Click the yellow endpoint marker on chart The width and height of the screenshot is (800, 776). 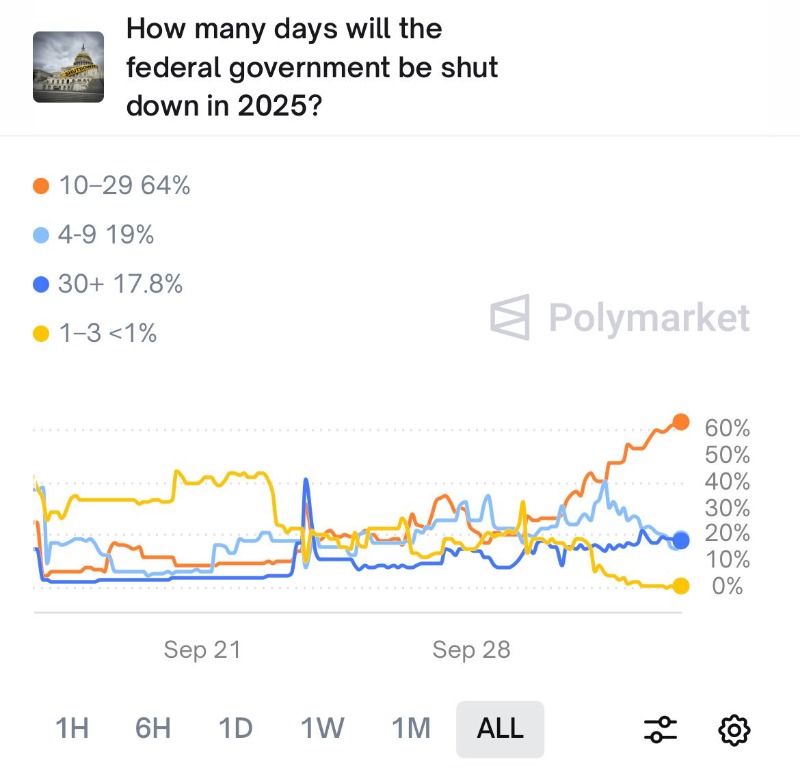coord(681,586)
